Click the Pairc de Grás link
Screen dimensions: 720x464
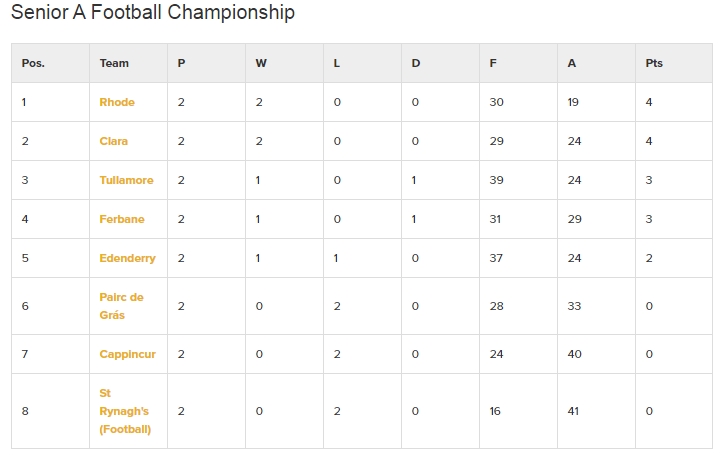coord(121,306)
